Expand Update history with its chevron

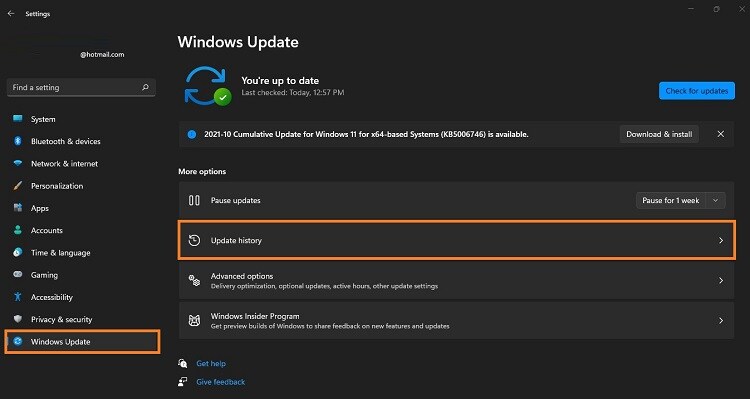721,241
